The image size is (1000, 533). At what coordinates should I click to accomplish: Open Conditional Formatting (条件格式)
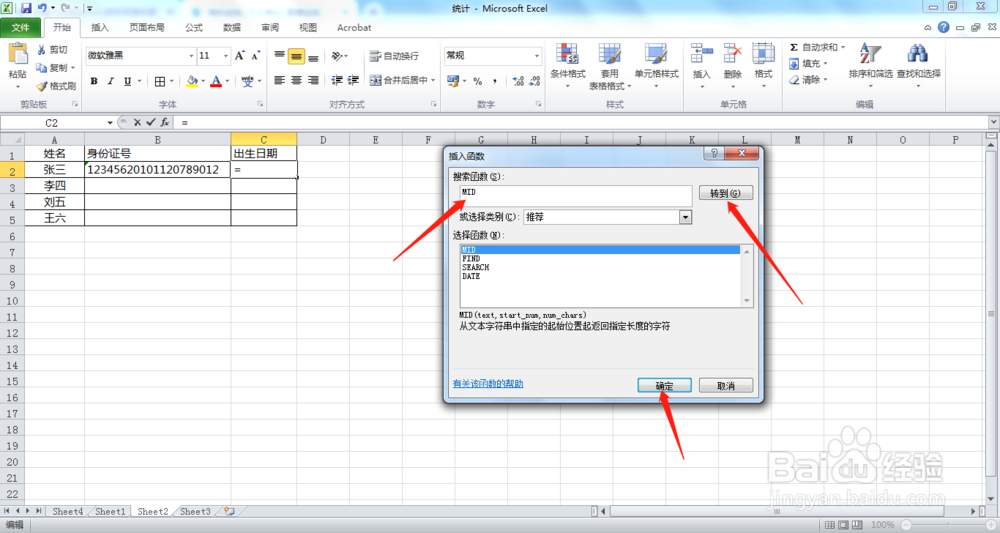point(568,64)
